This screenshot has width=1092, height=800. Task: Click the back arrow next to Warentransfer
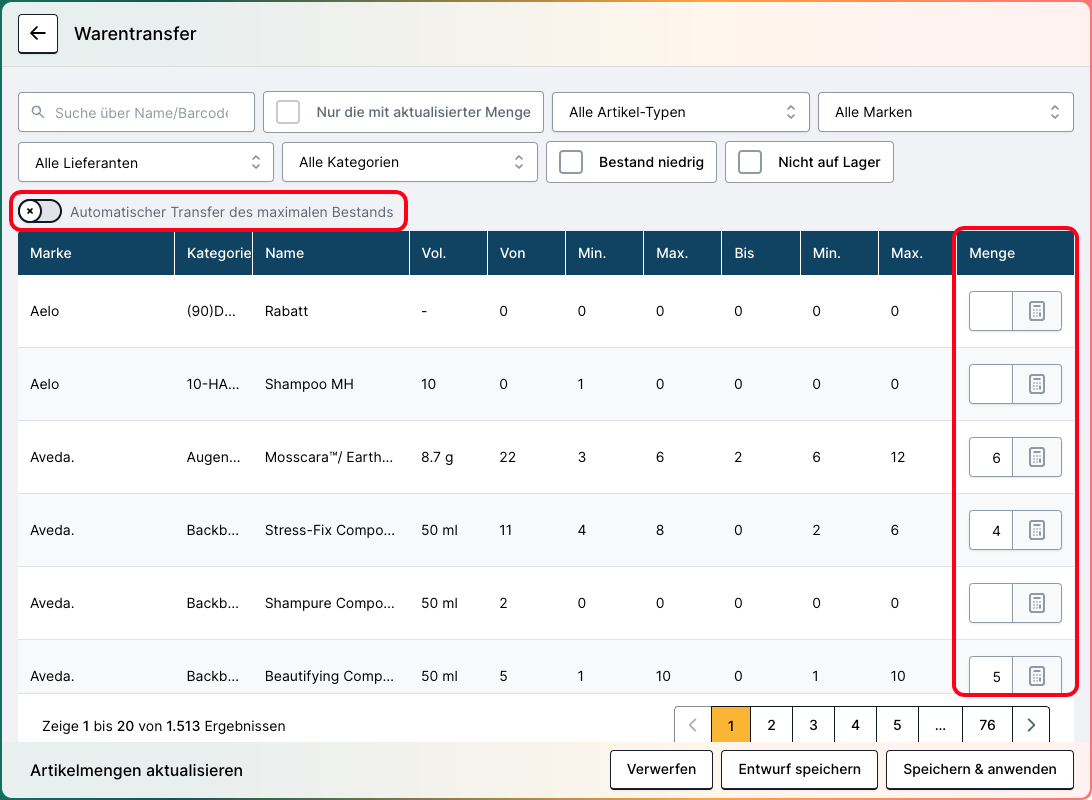point(38,34)
